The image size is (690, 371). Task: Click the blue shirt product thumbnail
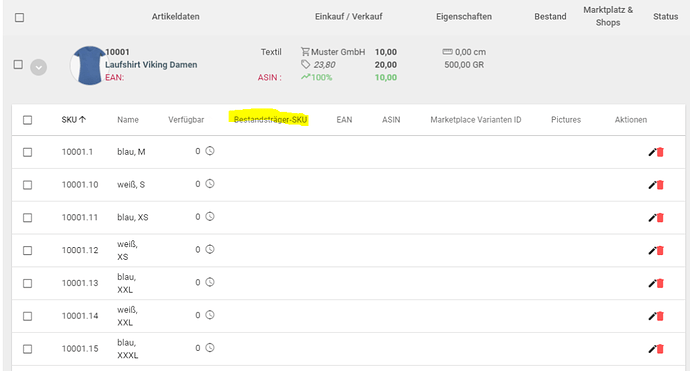point(89,66)
